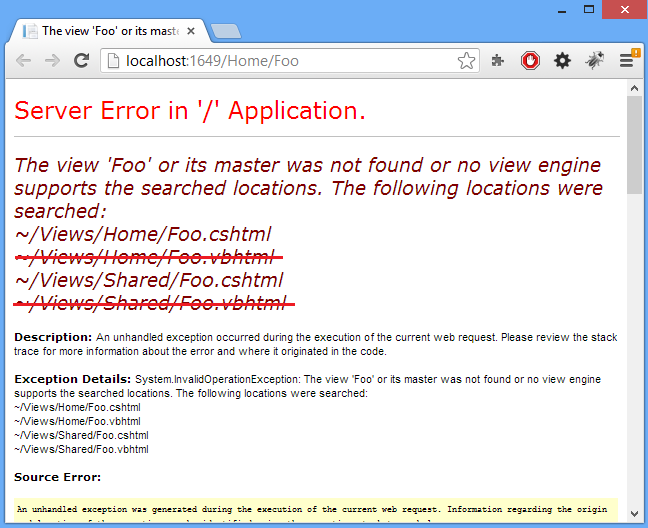Screen dimensions: 648x528
Task: Close the browser window
Action: pyautogui.click(x=625, y=10)
